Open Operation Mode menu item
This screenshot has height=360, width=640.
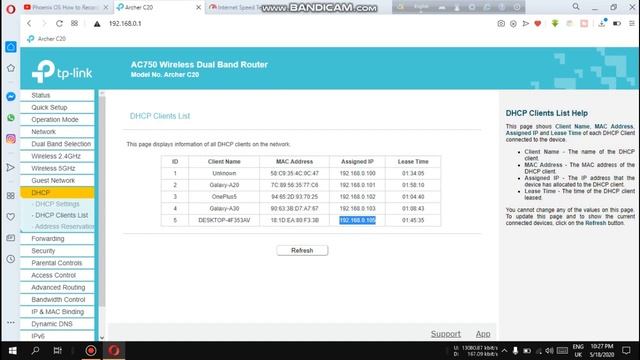tap(57, 120)
